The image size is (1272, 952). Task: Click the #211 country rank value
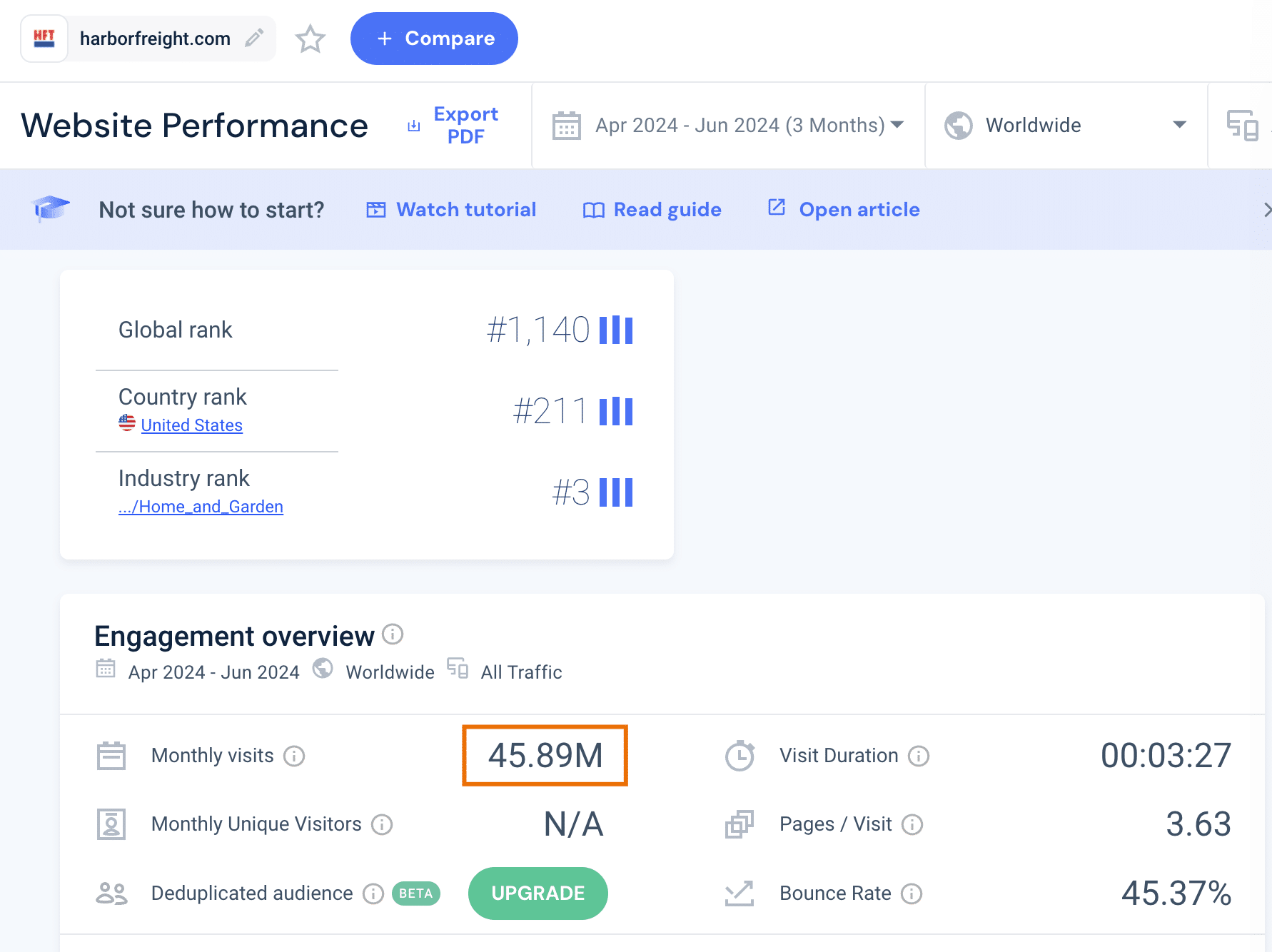[550, 412]
